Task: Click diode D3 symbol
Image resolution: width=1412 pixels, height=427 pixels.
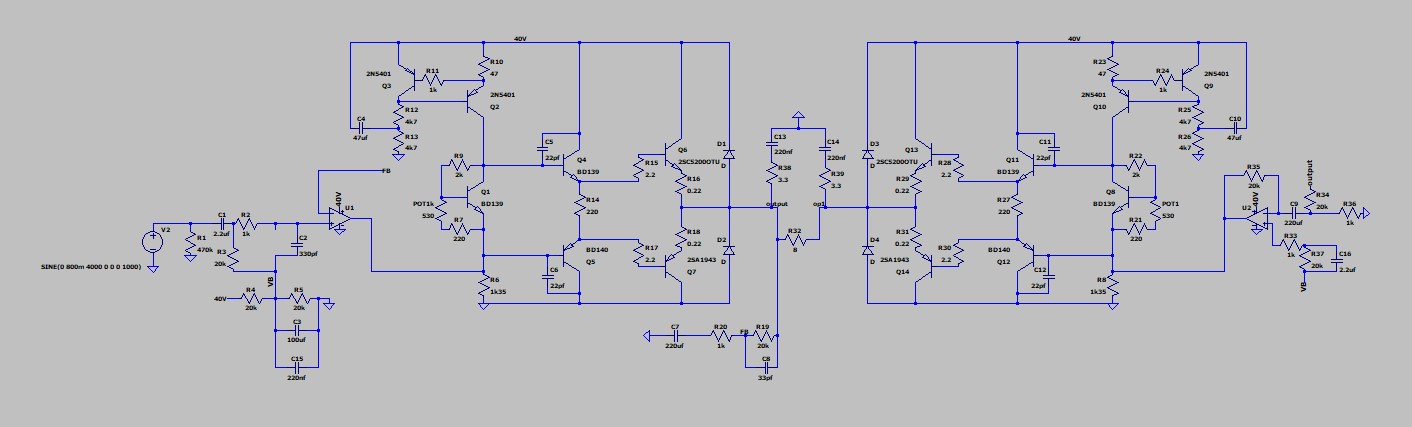Action: (867, 155)
